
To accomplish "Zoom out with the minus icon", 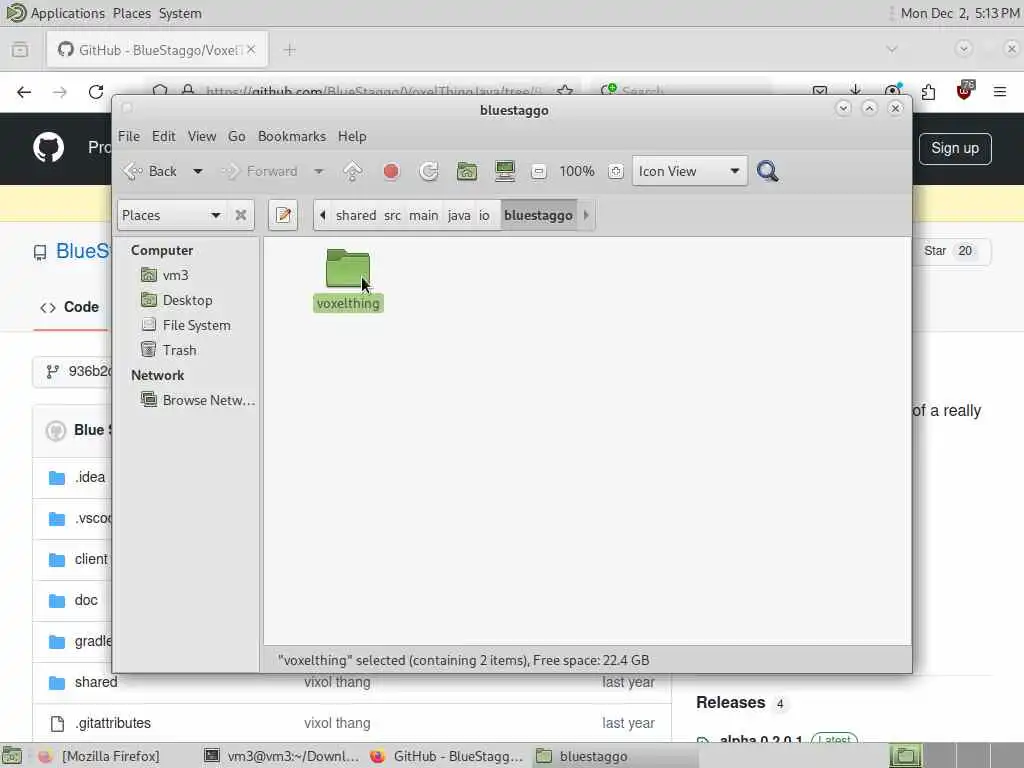I will coord(538,172).
